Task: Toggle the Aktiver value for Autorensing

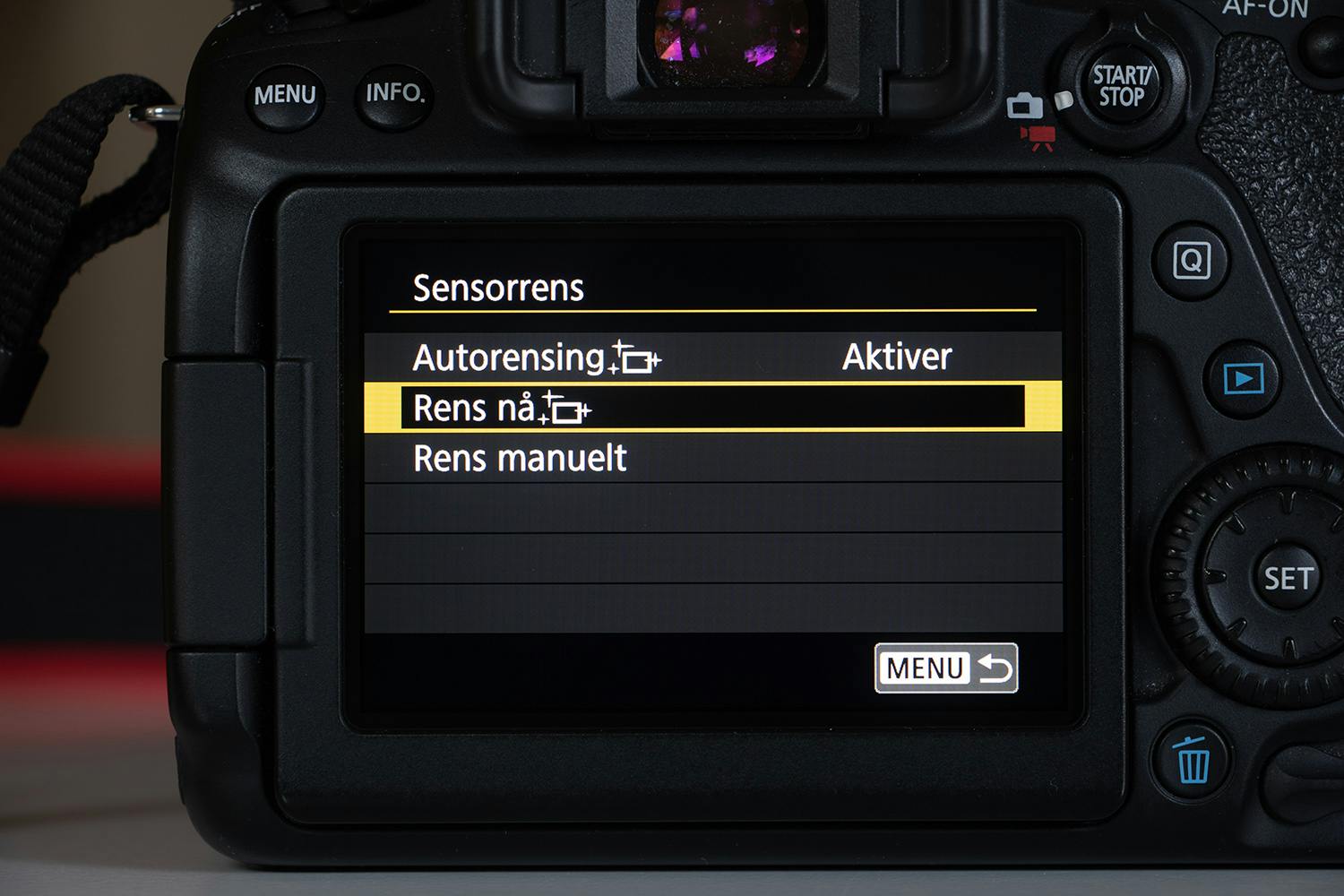Action: point(897,357)
